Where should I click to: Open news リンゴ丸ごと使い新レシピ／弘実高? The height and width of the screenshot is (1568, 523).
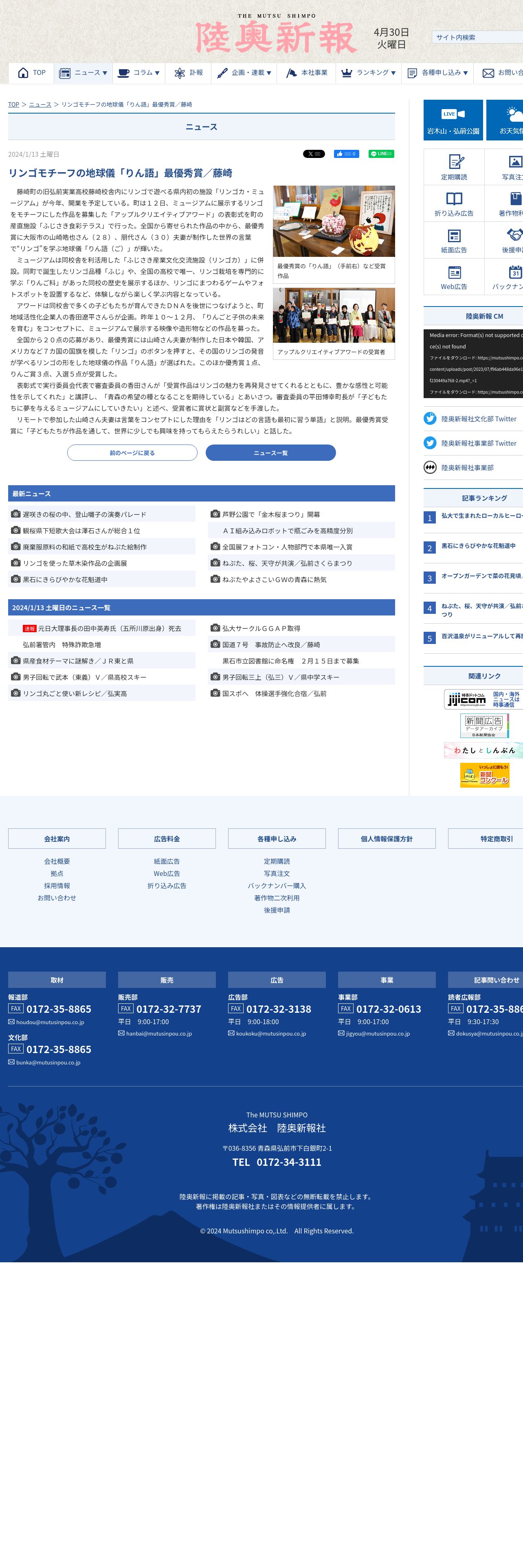pos(75,693)
